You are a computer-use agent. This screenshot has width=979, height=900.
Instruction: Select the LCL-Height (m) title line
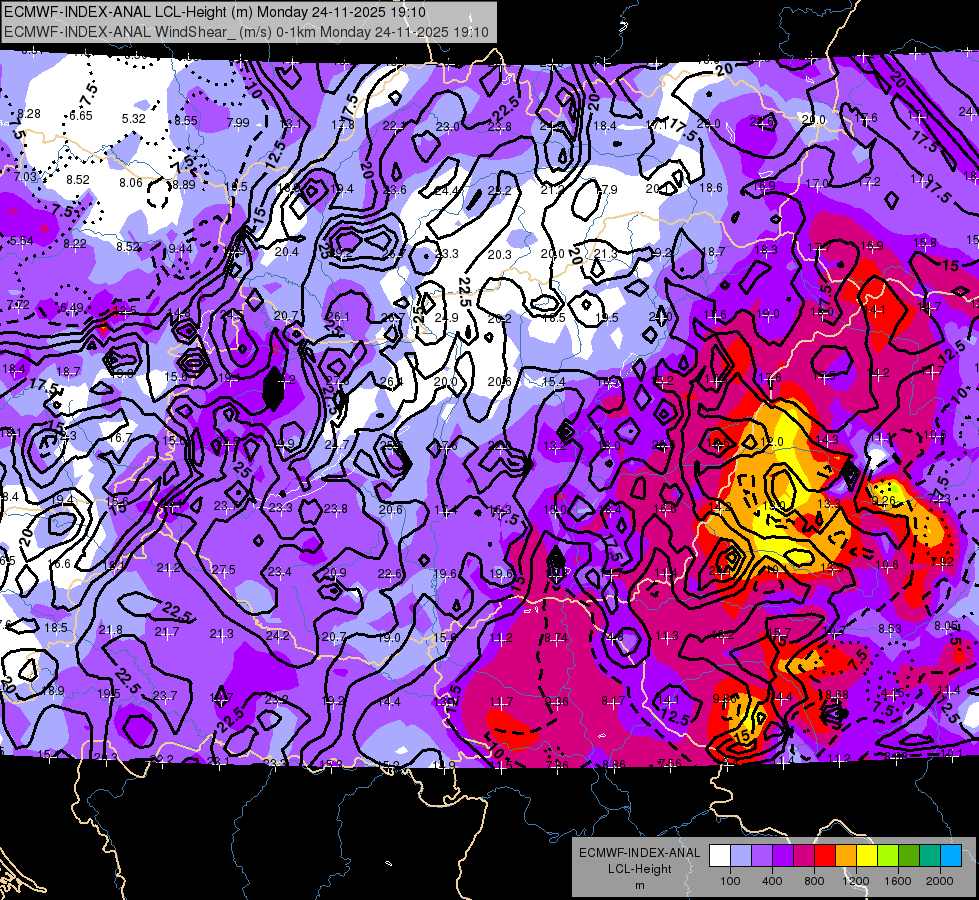coord(215,12)
